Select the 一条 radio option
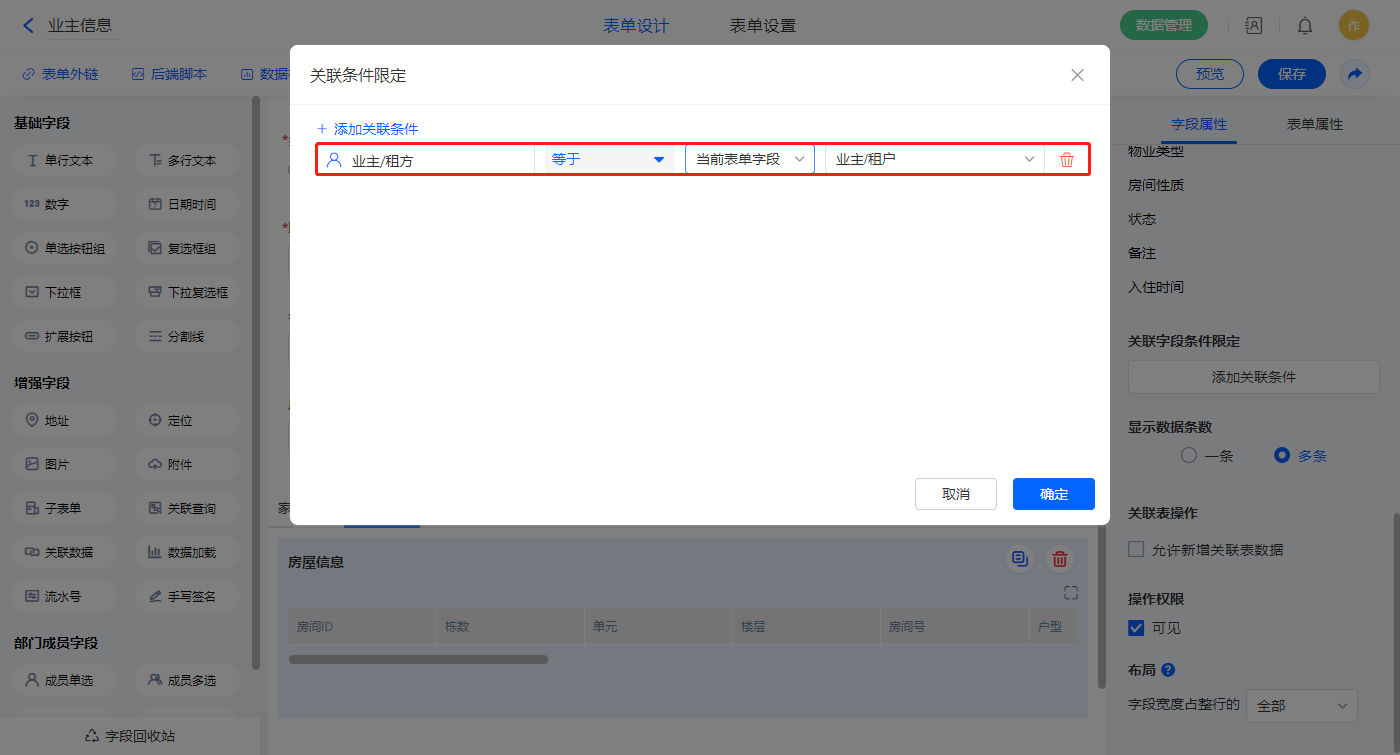 tap(1189, 455)
